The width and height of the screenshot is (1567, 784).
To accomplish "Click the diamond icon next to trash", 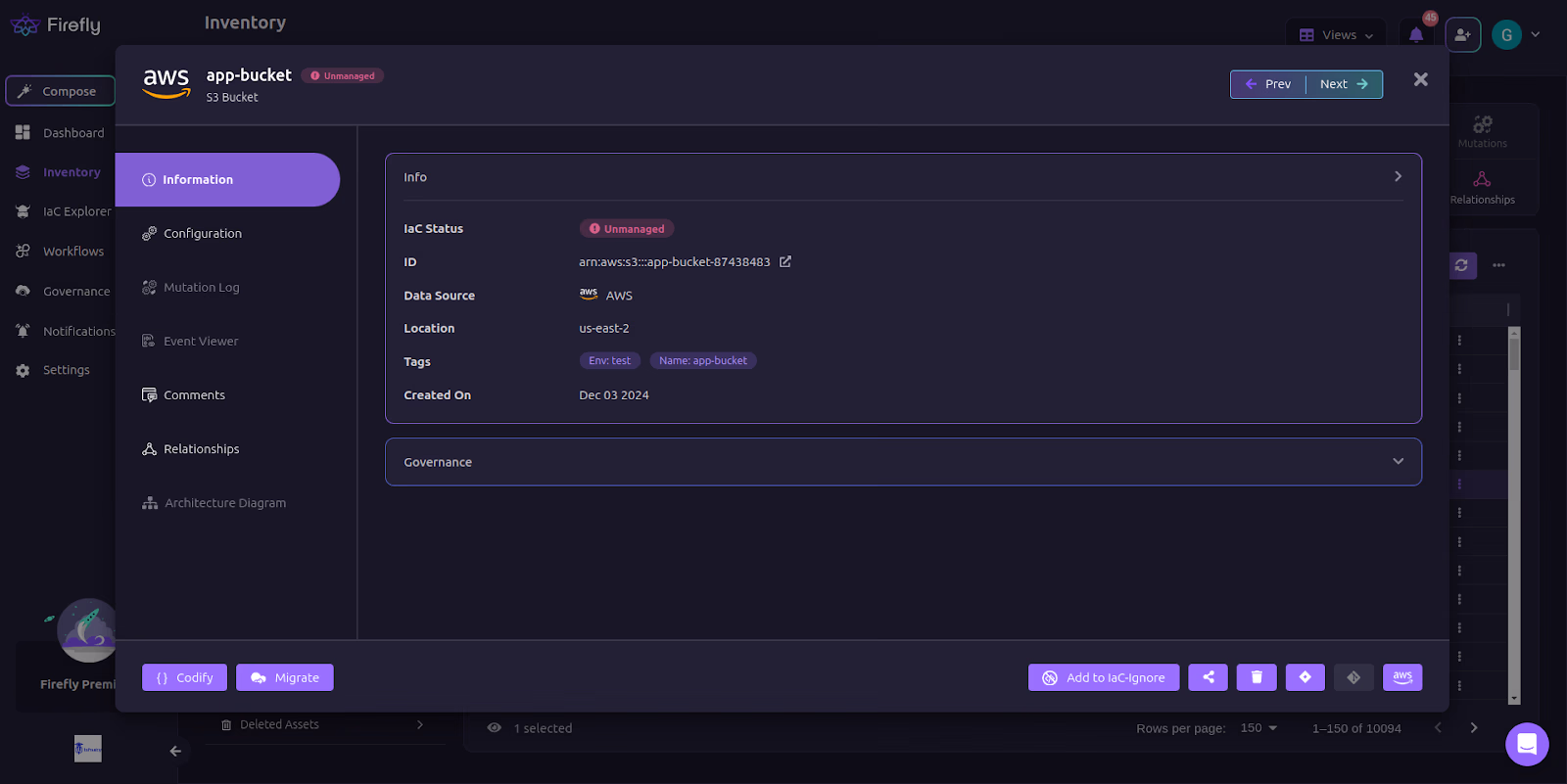I will pyautogui.click(x=1306, y=677).
